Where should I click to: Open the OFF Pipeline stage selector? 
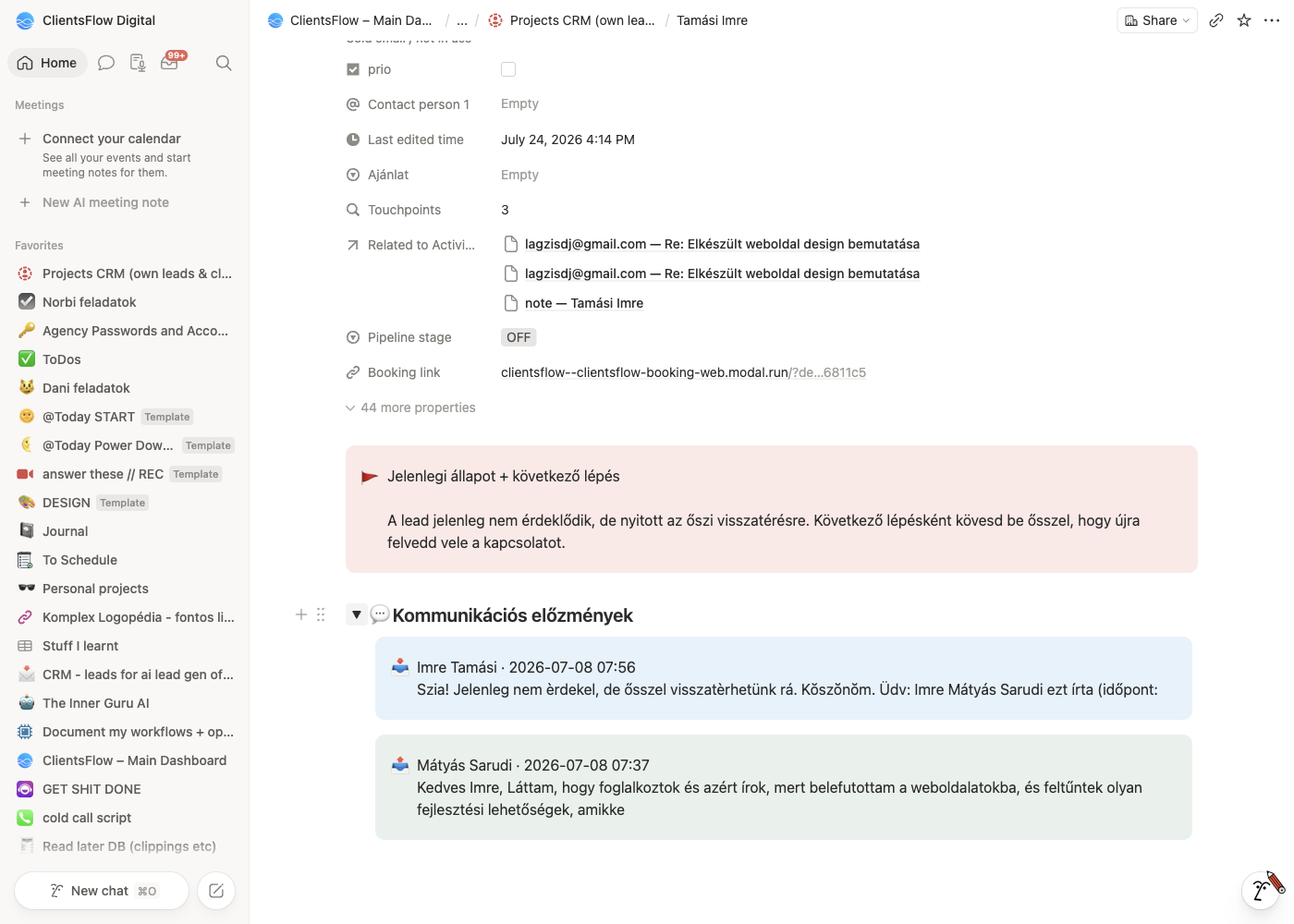(519, 337)
